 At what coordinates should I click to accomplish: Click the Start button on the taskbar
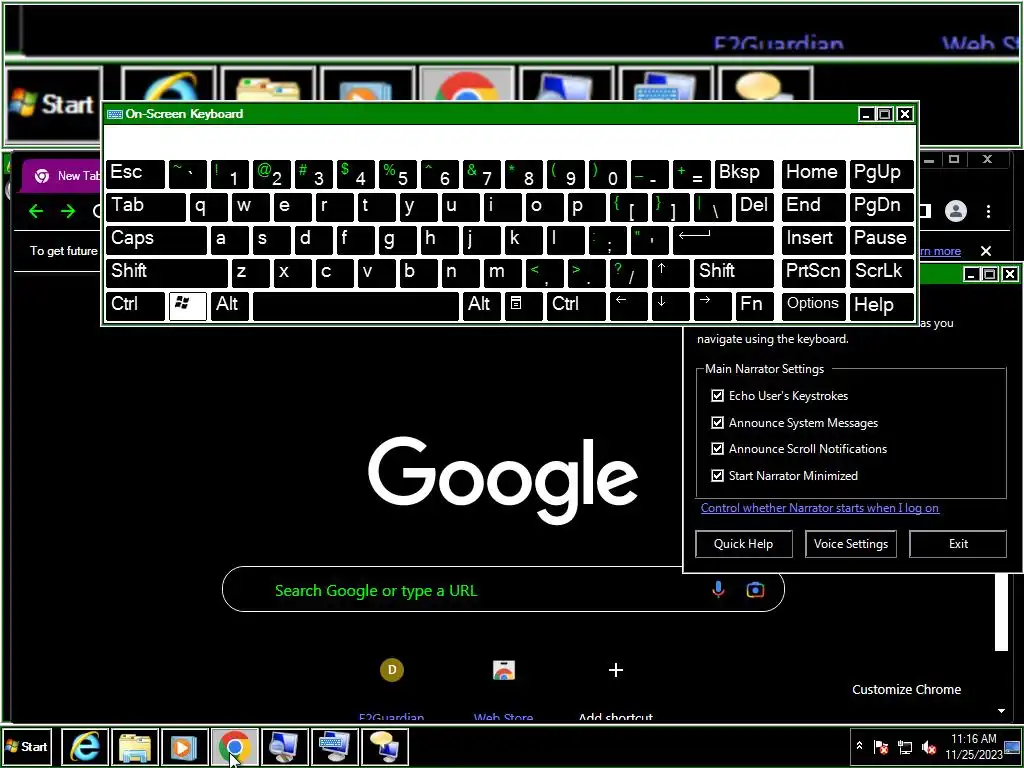tap(27, 746)
